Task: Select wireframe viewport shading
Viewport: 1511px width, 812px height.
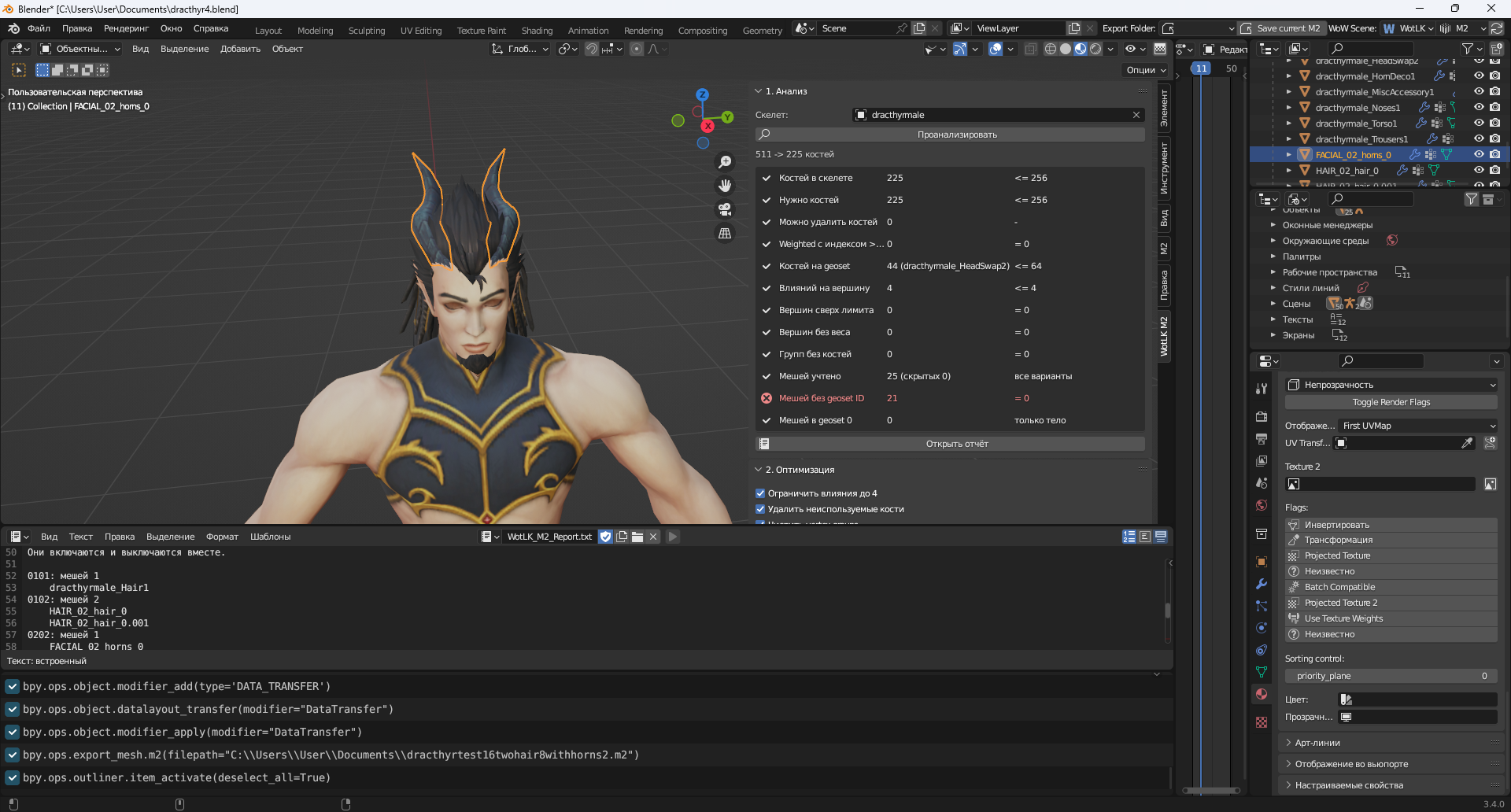Action: (x=1050, y=49)
